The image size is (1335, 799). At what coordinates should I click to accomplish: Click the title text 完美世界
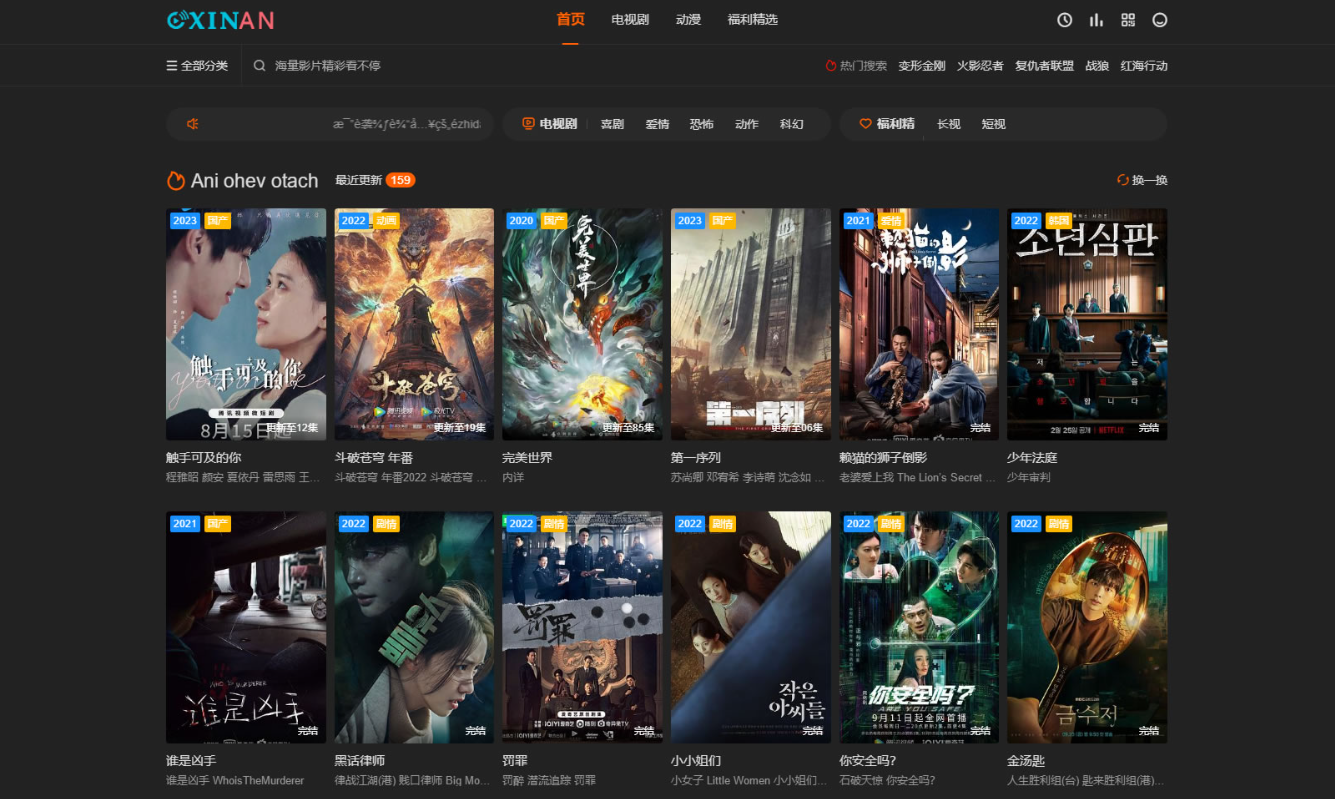coord(527,458)
